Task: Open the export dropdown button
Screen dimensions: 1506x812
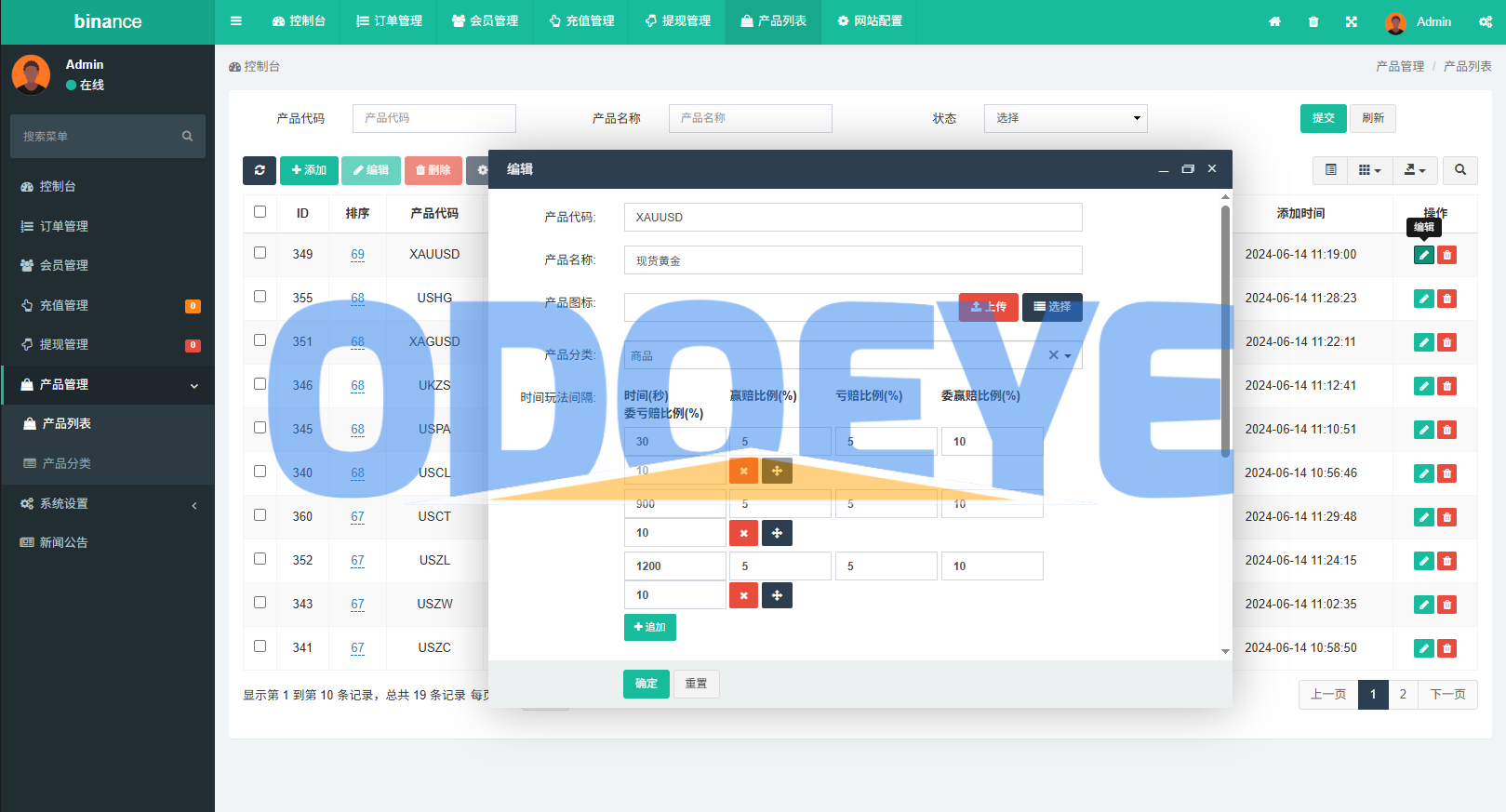Action: (x=1415, y=170)
